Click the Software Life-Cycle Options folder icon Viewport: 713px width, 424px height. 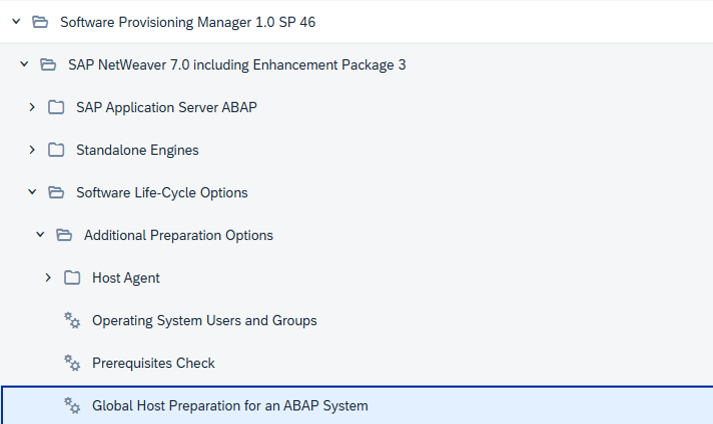pyautogui.click(x=56, y=193)
